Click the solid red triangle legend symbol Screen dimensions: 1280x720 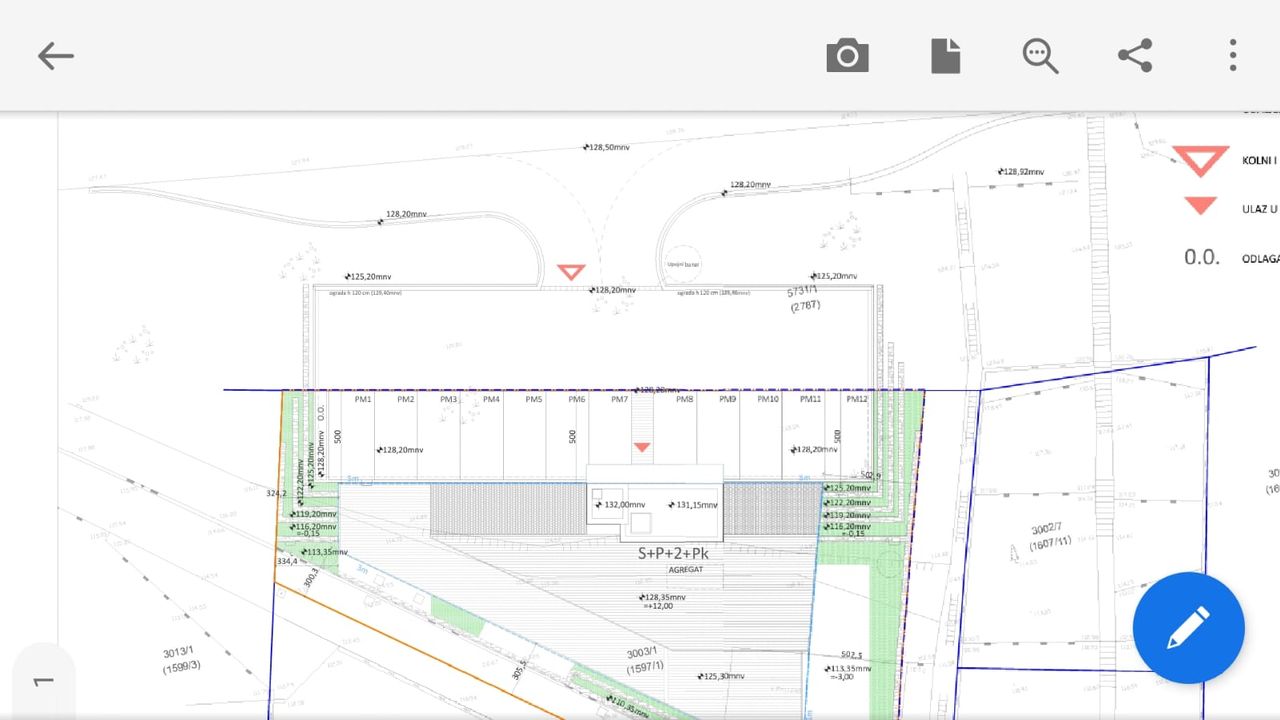1200,205
